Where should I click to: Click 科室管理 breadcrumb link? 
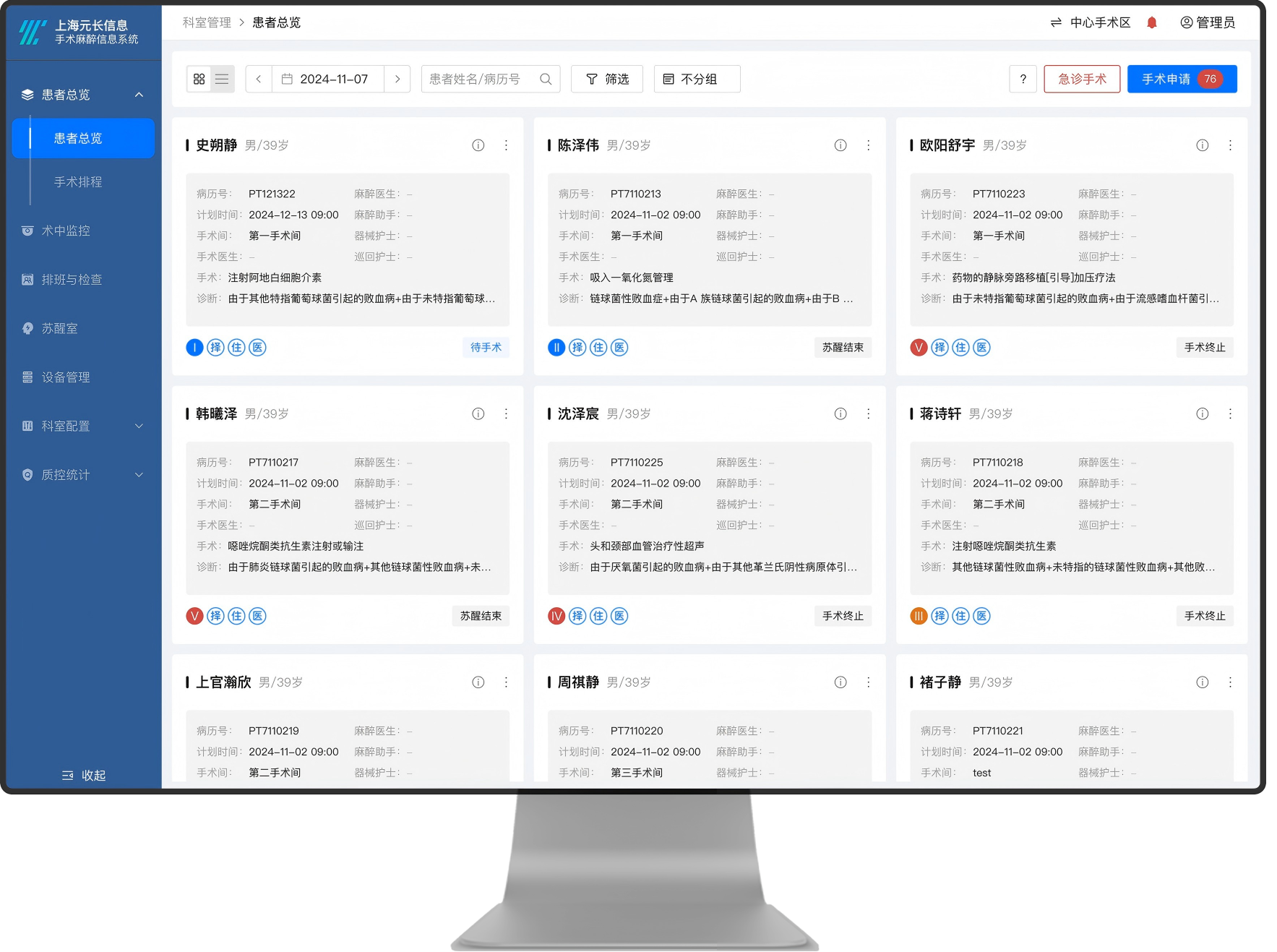pyautogui.click(x=207, y=22)
